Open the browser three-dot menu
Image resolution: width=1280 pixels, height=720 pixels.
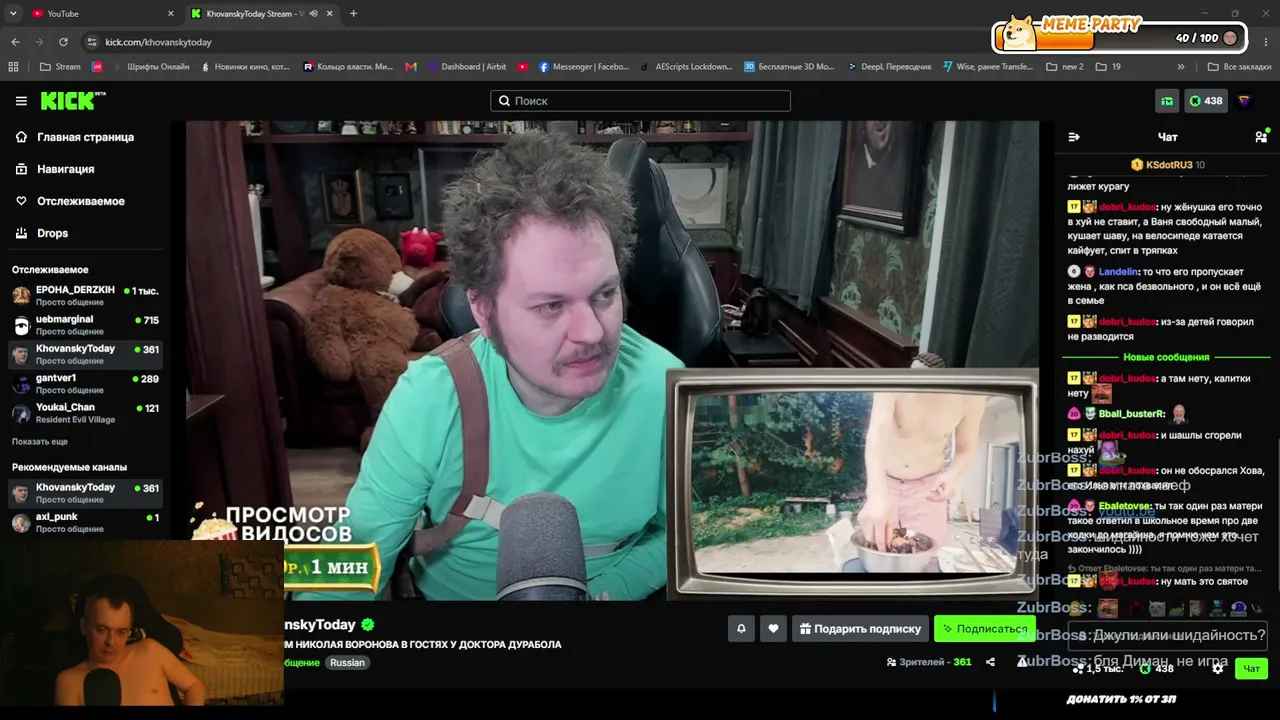(x=1266, y=42)
